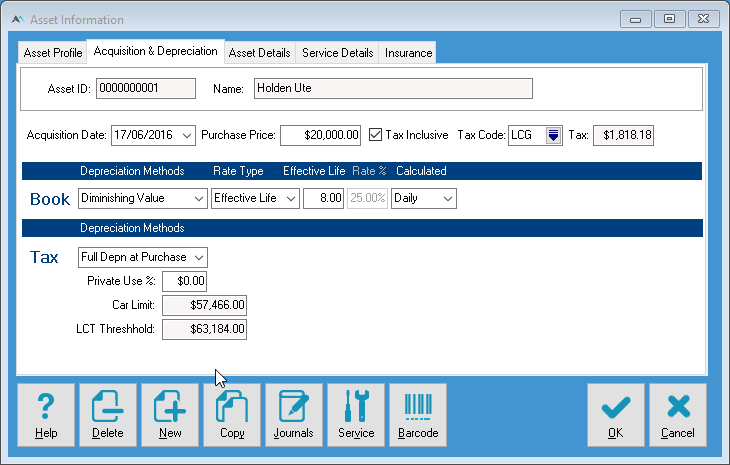
Task: Open Book depreciation method Diminishing Value dropdown
Action: tap(198, 198)
